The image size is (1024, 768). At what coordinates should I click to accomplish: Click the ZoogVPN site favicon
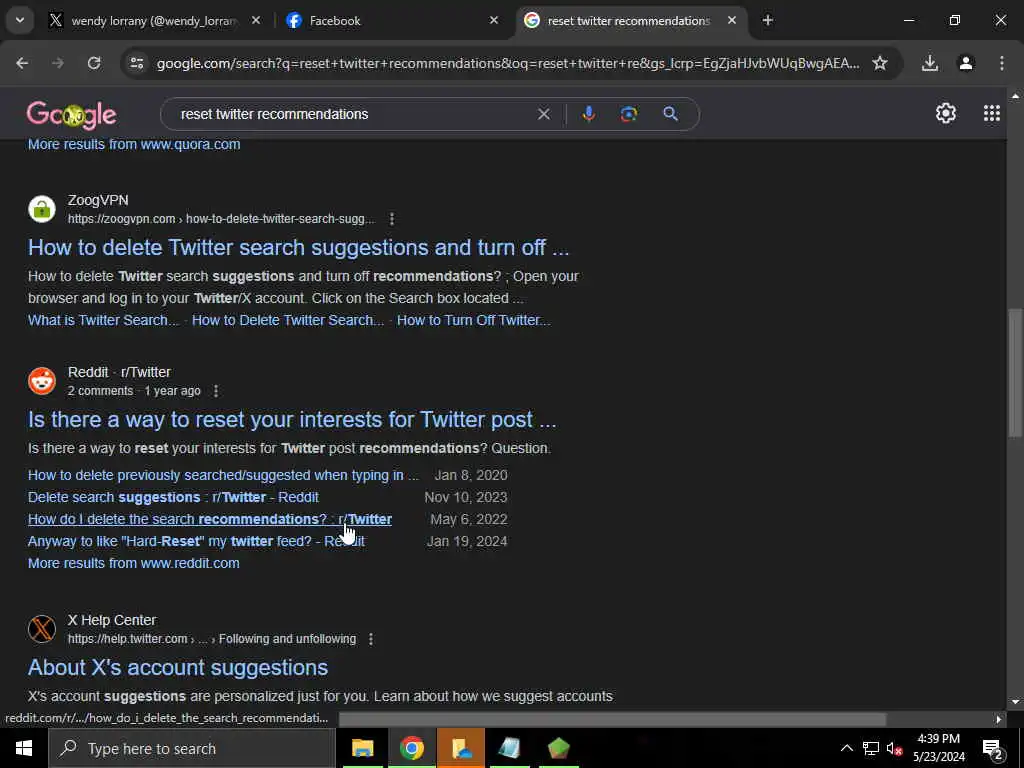pos(42,209)
